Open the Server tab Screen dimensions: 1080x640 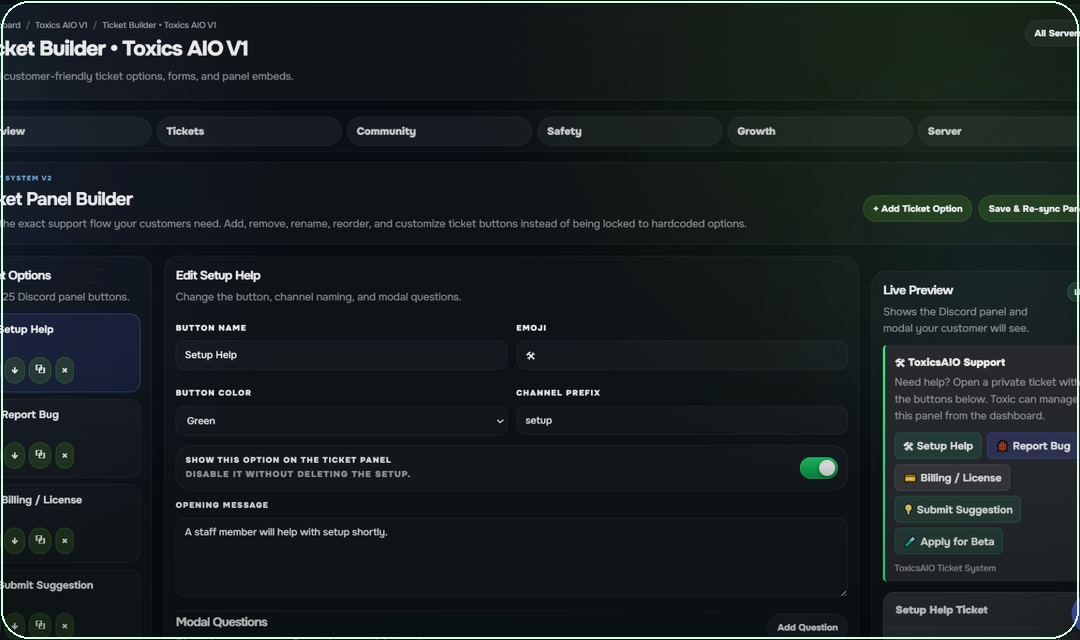pos(999,131)
